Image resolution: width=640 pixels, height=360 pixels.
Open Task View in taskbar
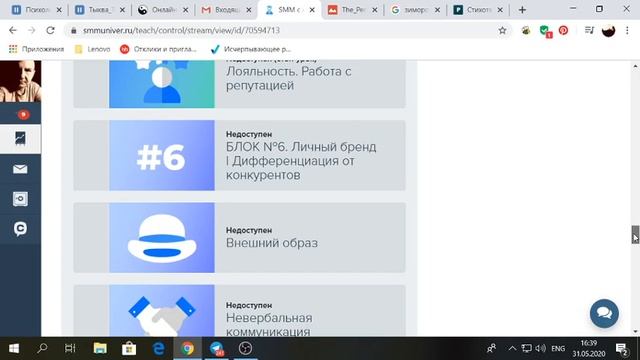click(70, 349)
